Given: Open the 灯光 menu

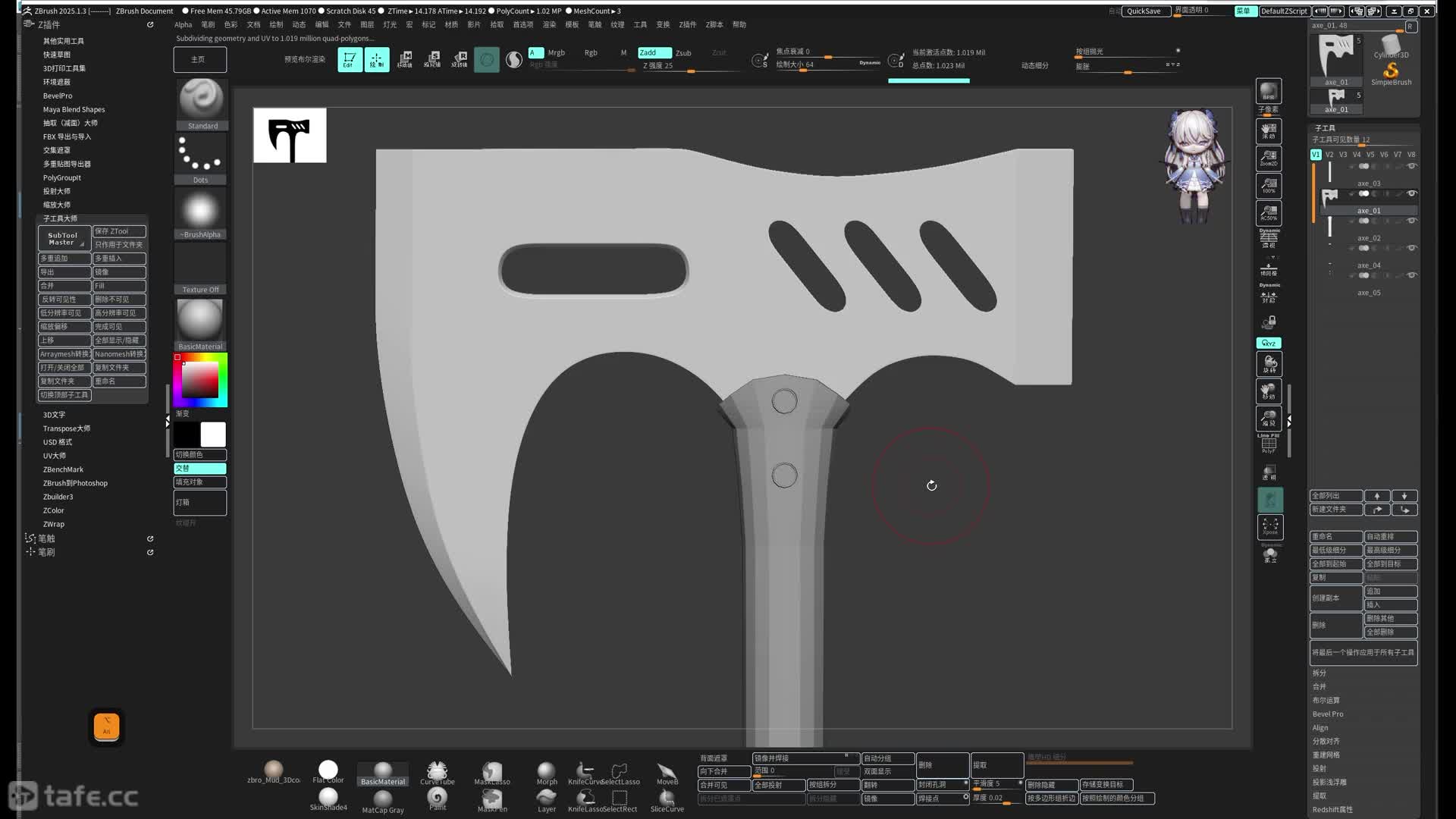Looking at the screenshot, I should (390, 24).
